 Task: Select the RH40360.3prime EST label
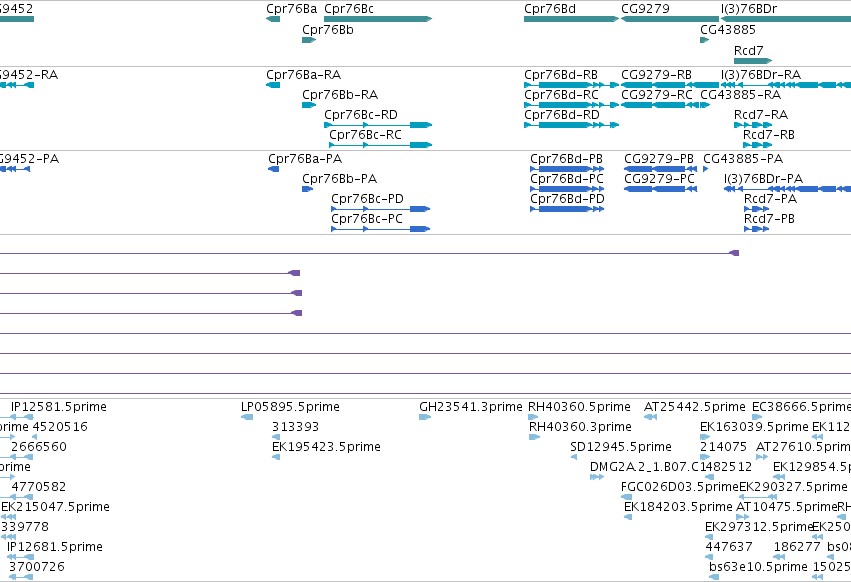pyautogui.click(x=580, y=427)
